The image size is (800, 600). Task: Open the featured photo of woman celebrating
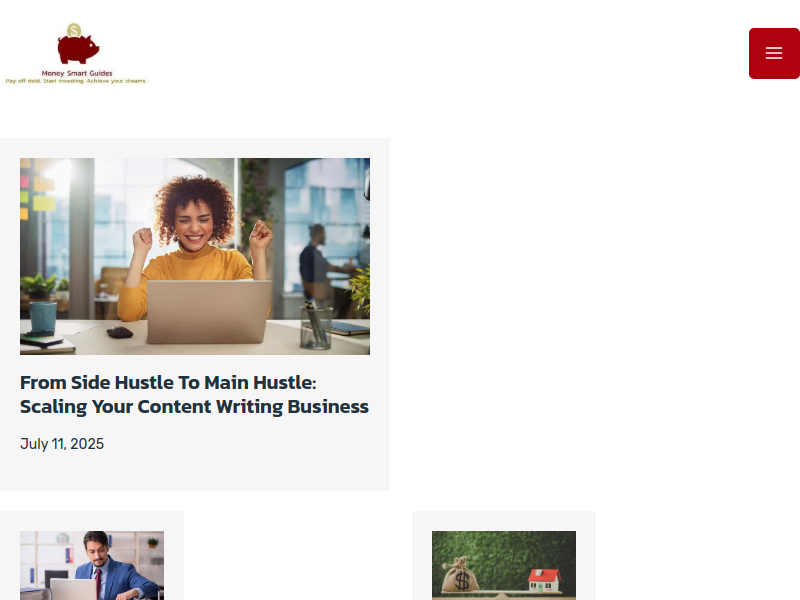coord(195,256)
